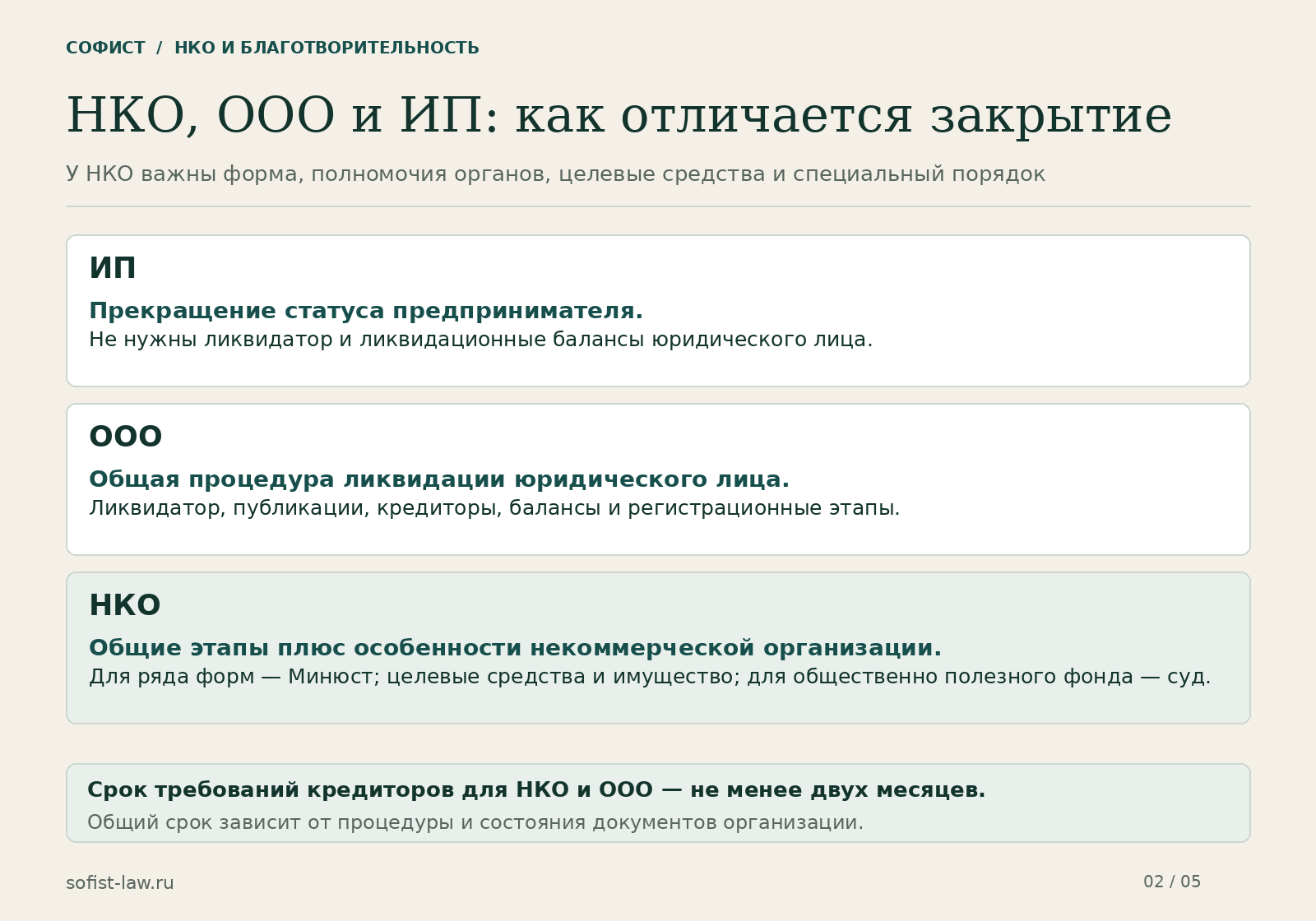Click the subtitle starting with У НКО важны

[x=555, y=174]
